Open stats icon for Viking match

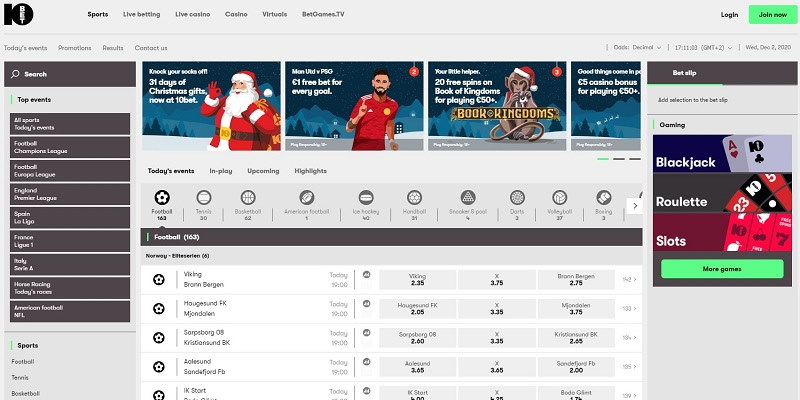click(366, 274)
